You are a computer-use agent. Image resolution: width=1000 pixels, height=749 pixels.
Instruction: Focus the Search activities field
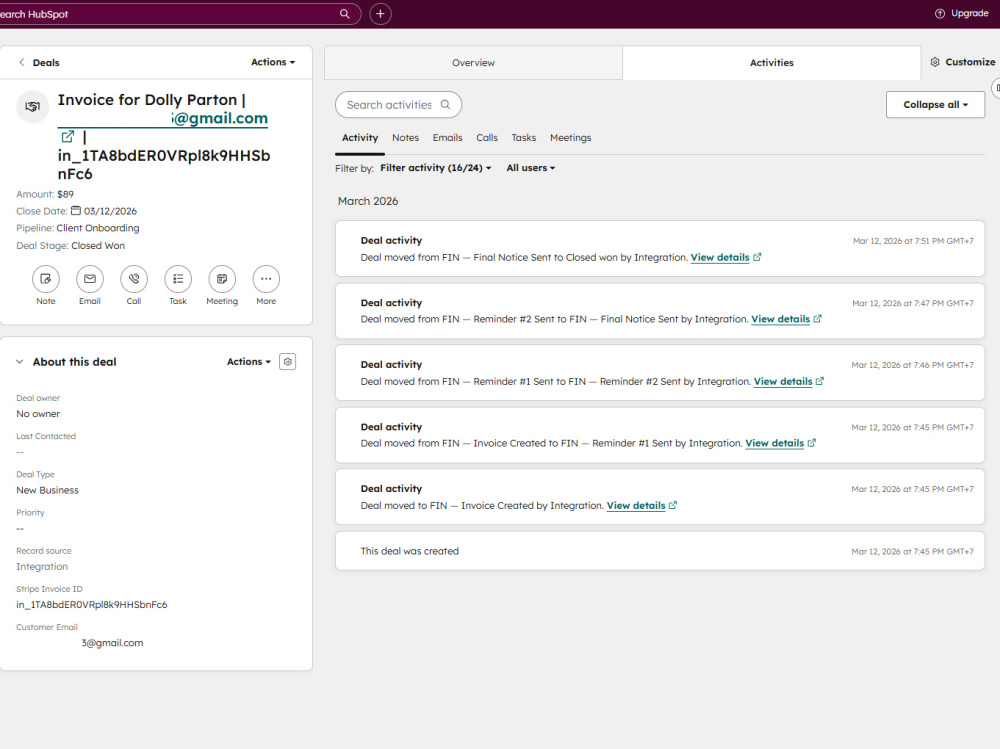399,105
